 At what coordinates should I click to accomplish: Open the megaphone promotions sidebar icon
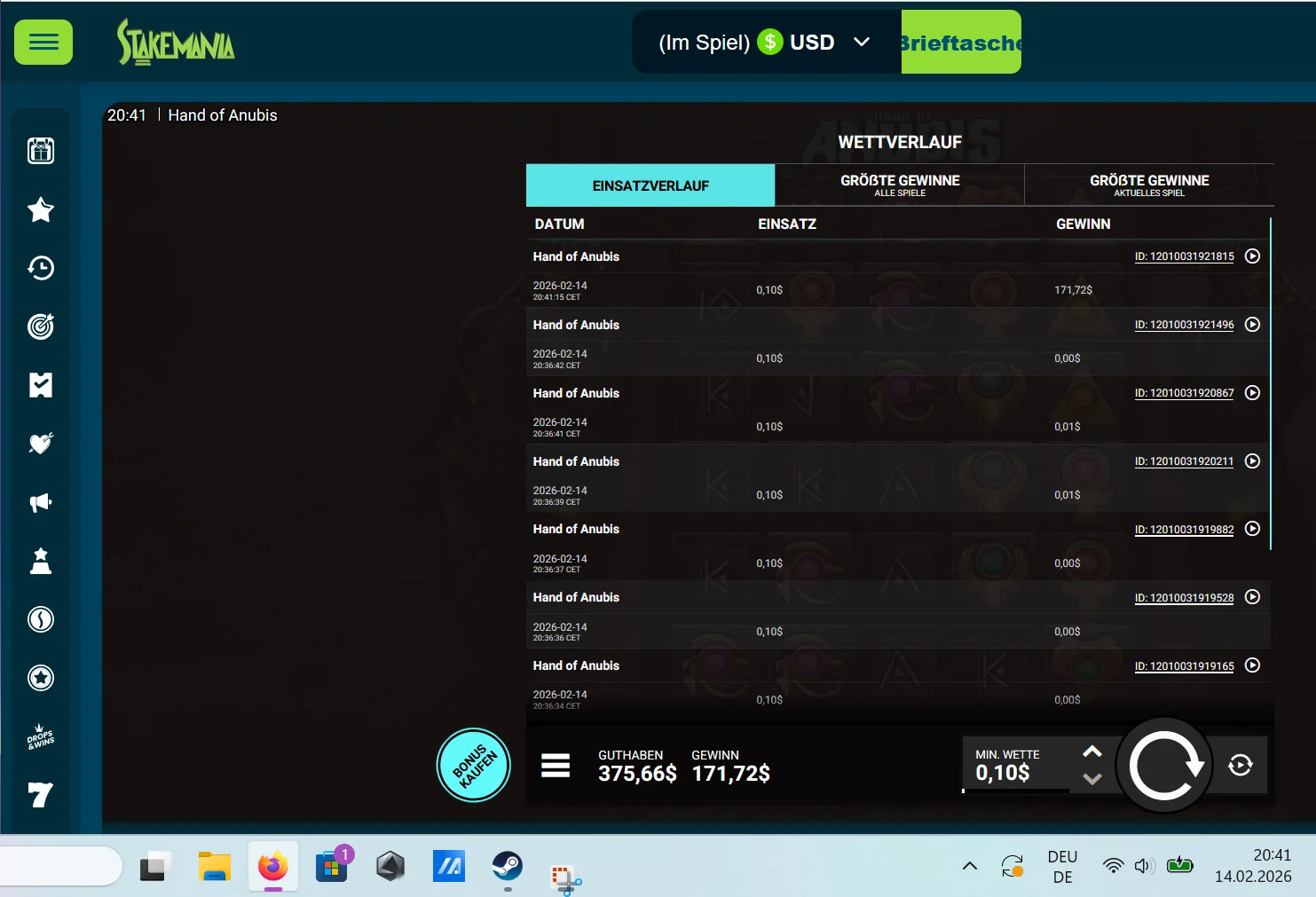pos(41,502)
